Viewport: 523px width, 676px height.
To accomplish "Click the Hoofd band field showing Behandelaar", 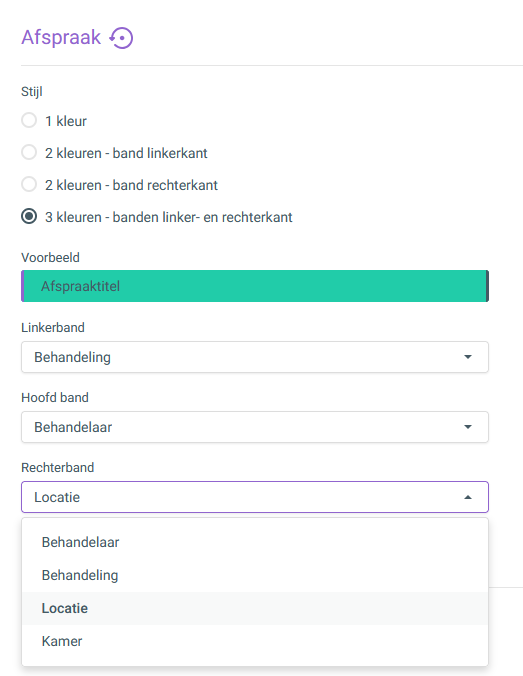I will [255, 427].
